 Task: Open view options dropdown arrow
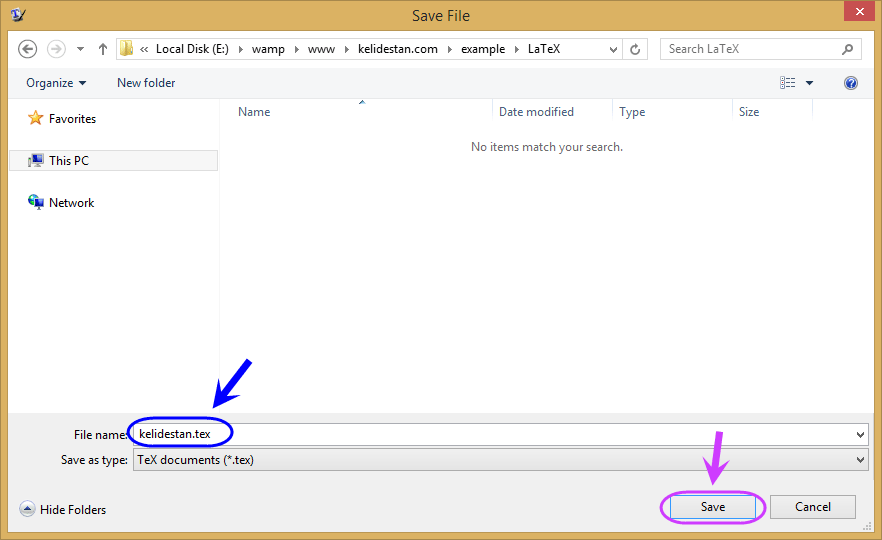click(x=809, y=83)
